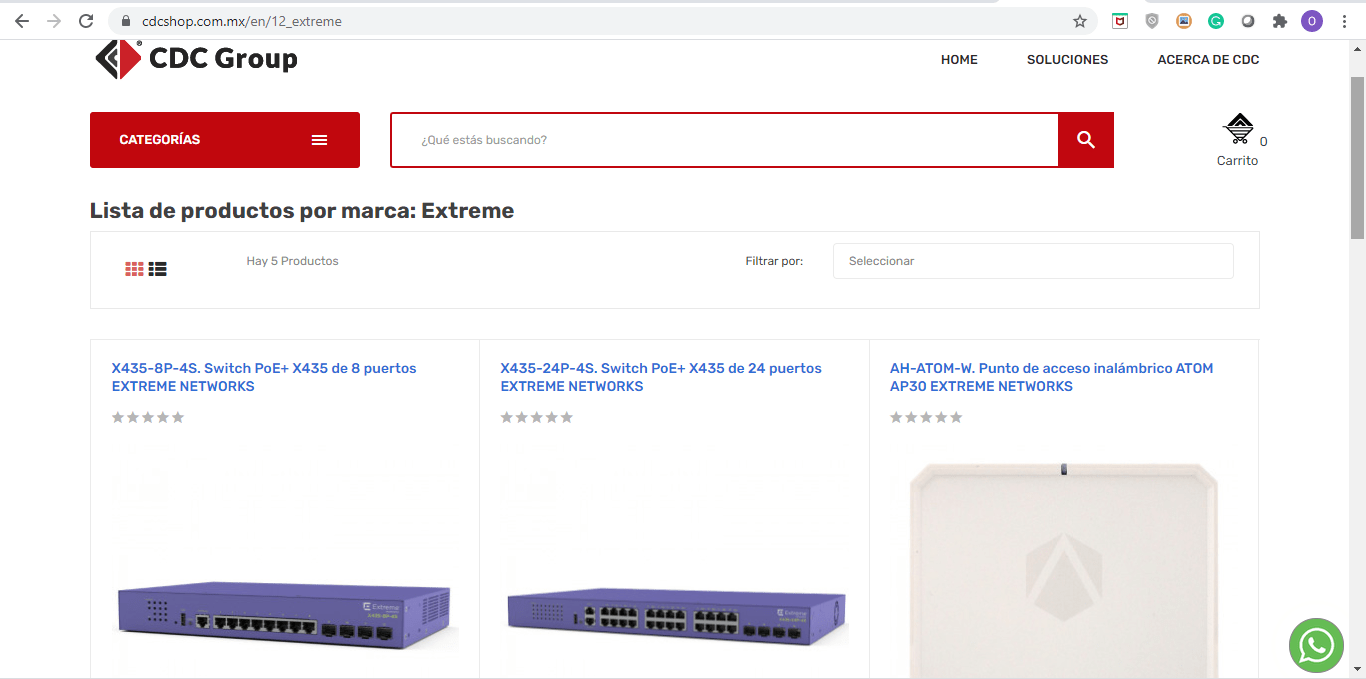Open ACERCA DE CDC page
The image size is (1366, 679).
click(1208, 60)
